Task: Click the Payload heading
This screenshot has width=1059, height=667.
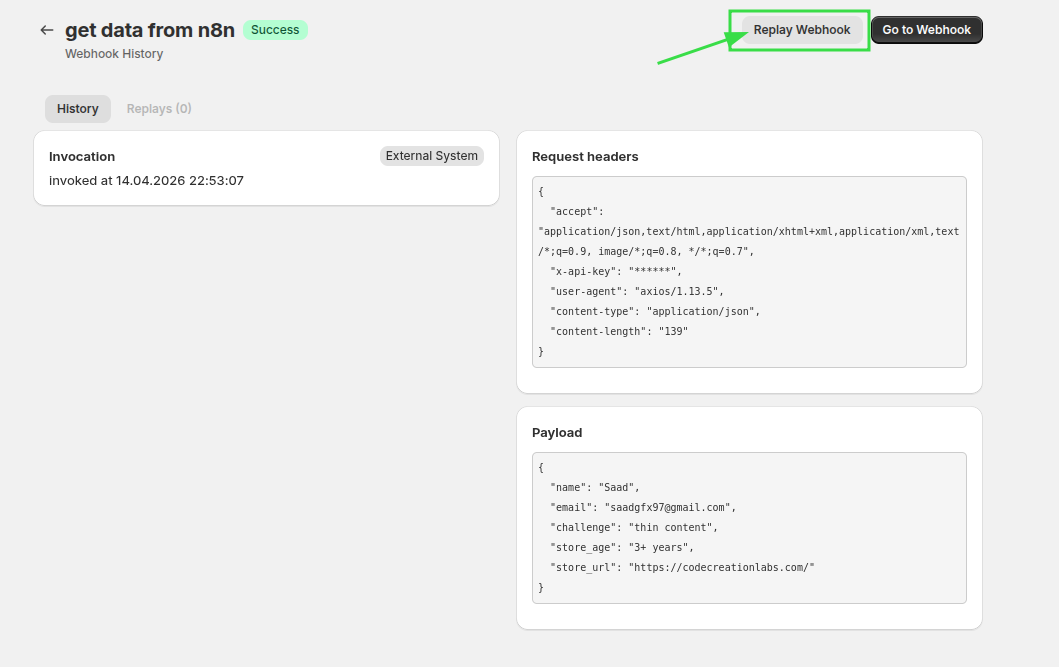Action: [x=557, y=433]
